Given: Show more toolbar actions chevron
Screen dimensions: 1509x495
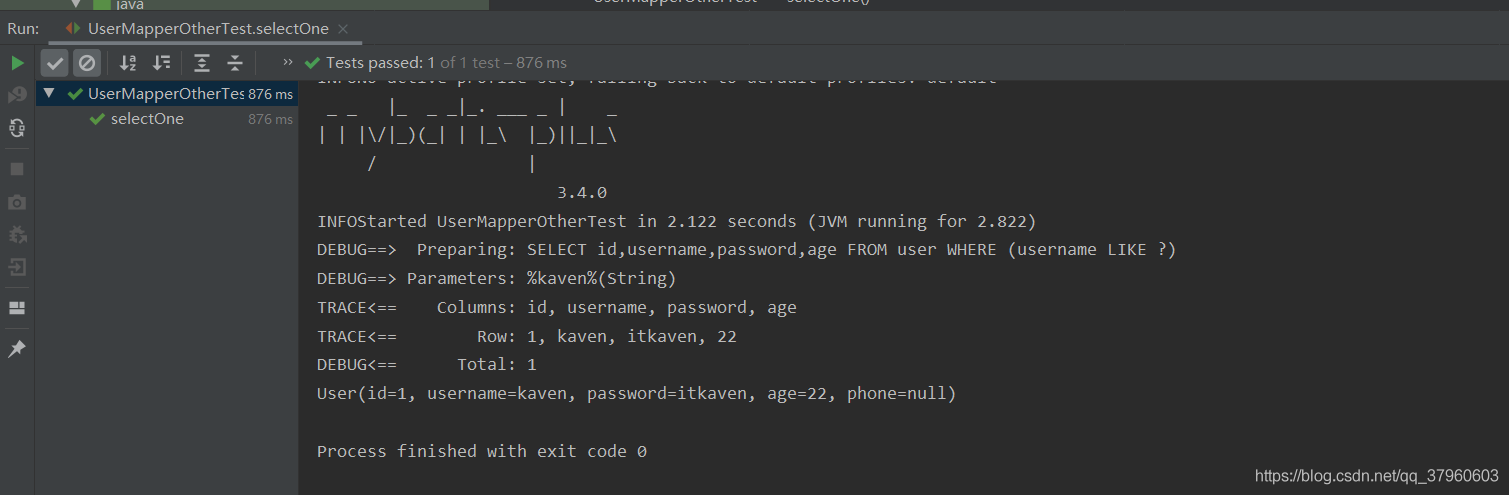Looking at the screenshot, I should [288, 62].
